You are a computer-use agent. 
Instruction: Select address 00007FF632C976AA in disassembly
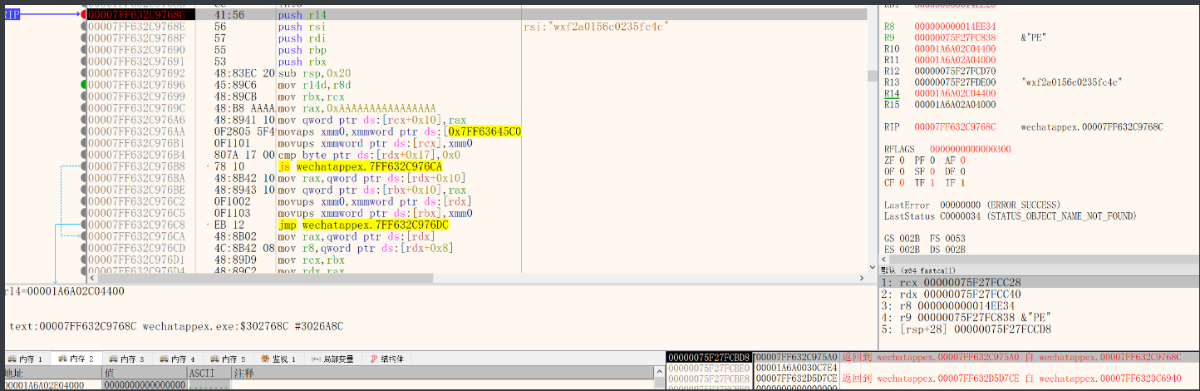(136, 132)
